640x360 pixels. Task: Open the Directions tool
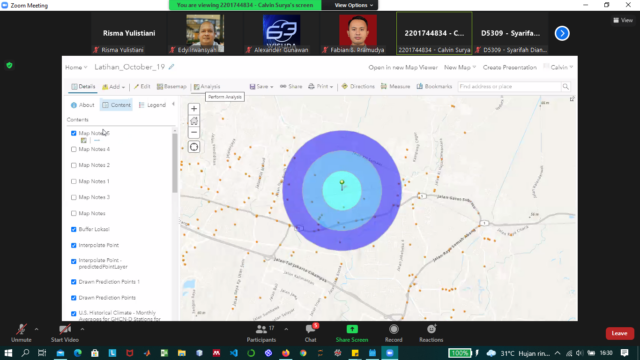click(x=358, y=87)
